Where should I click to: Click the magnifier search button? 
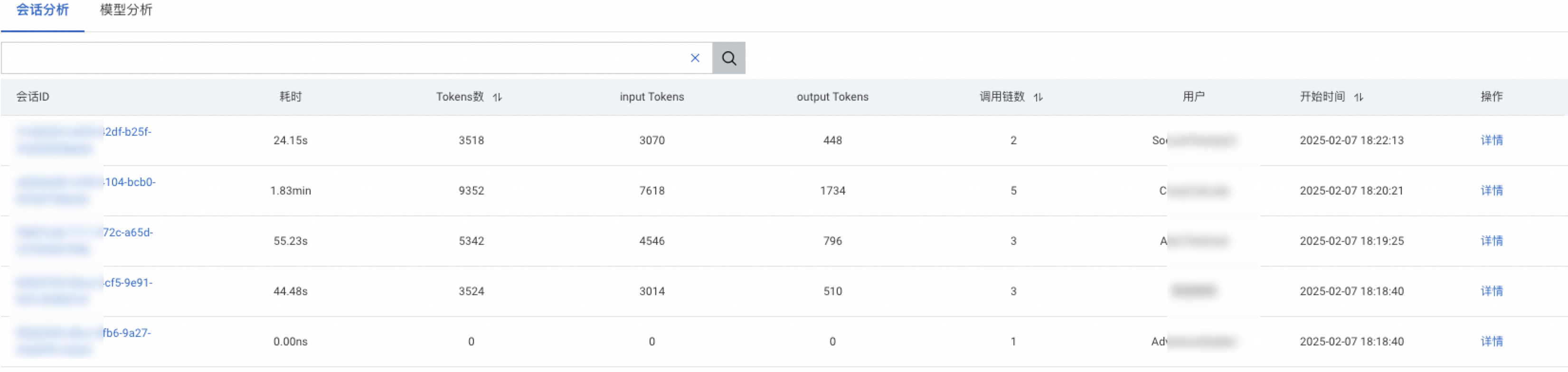(x=728, y=58)
